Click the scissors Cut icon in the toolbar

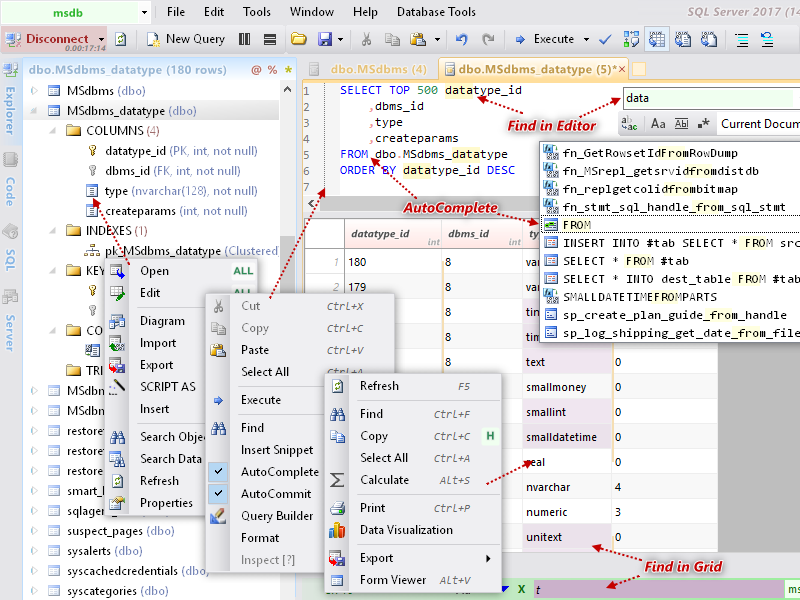(x=367, y=40)
